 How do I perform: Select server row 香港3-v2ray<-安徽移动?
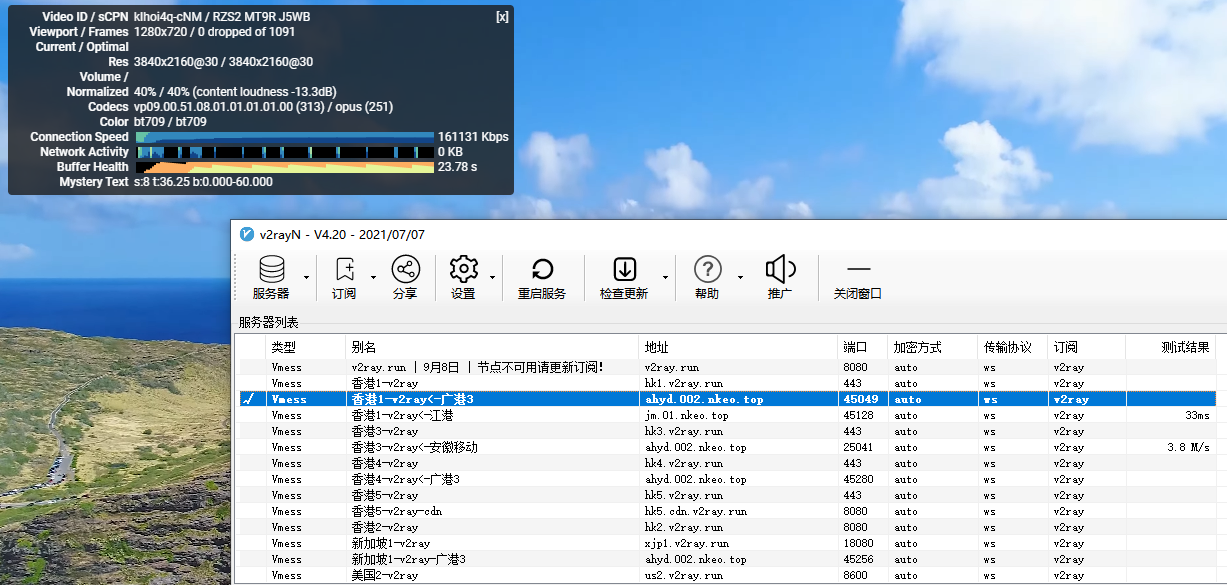click(726, 447)
